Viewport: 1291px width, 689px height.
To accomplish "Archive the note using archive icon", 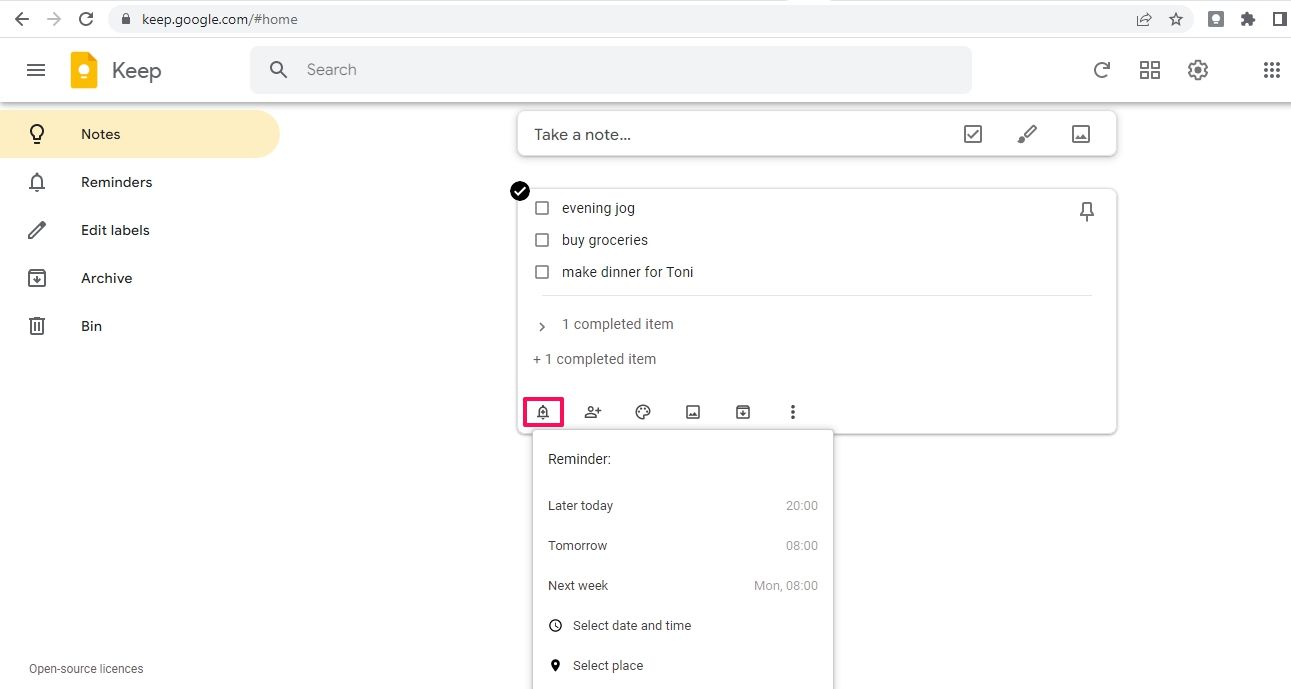I will tap(743, 412).
